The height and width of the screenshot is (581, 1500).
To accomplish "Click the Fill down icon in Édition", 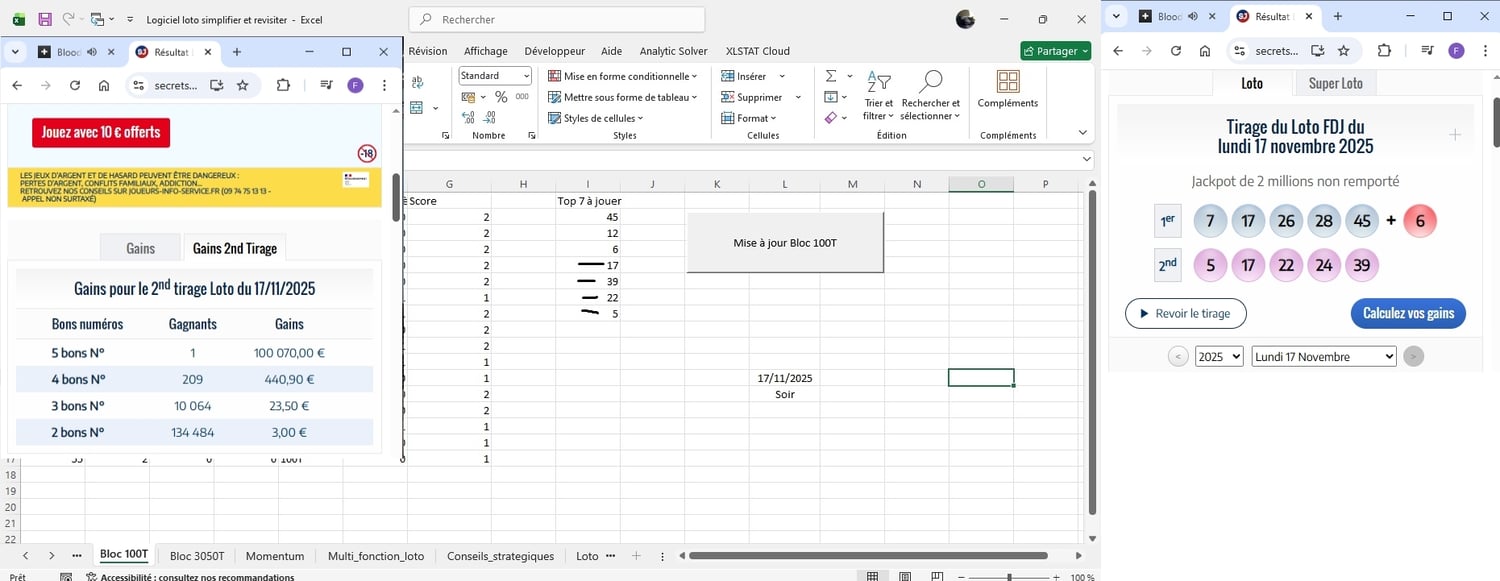I will (x=831, y=97).
